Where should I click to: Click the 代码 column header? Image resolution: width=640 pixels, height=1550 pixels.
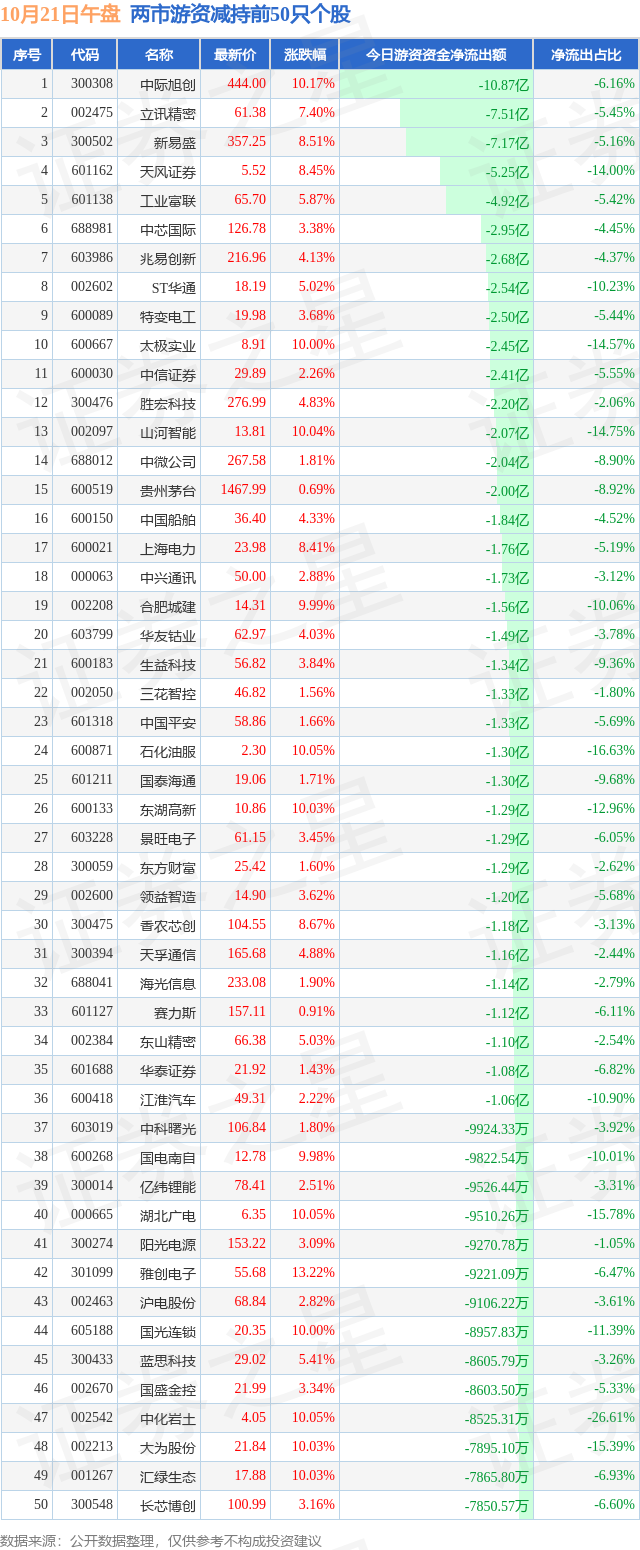click(x=85, y=55)
